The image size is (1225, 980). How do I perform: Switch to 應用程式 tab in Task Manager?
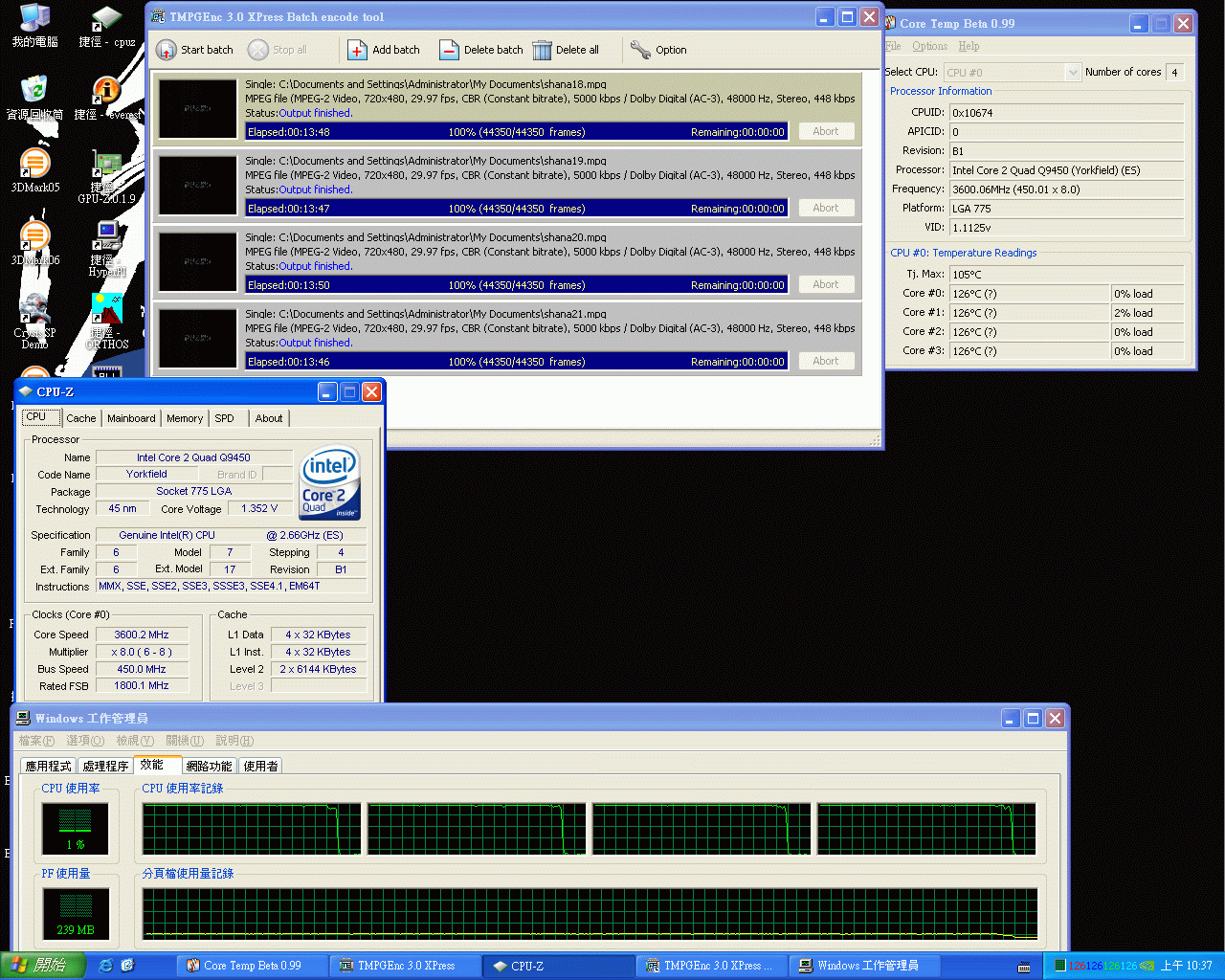(48, 766)
